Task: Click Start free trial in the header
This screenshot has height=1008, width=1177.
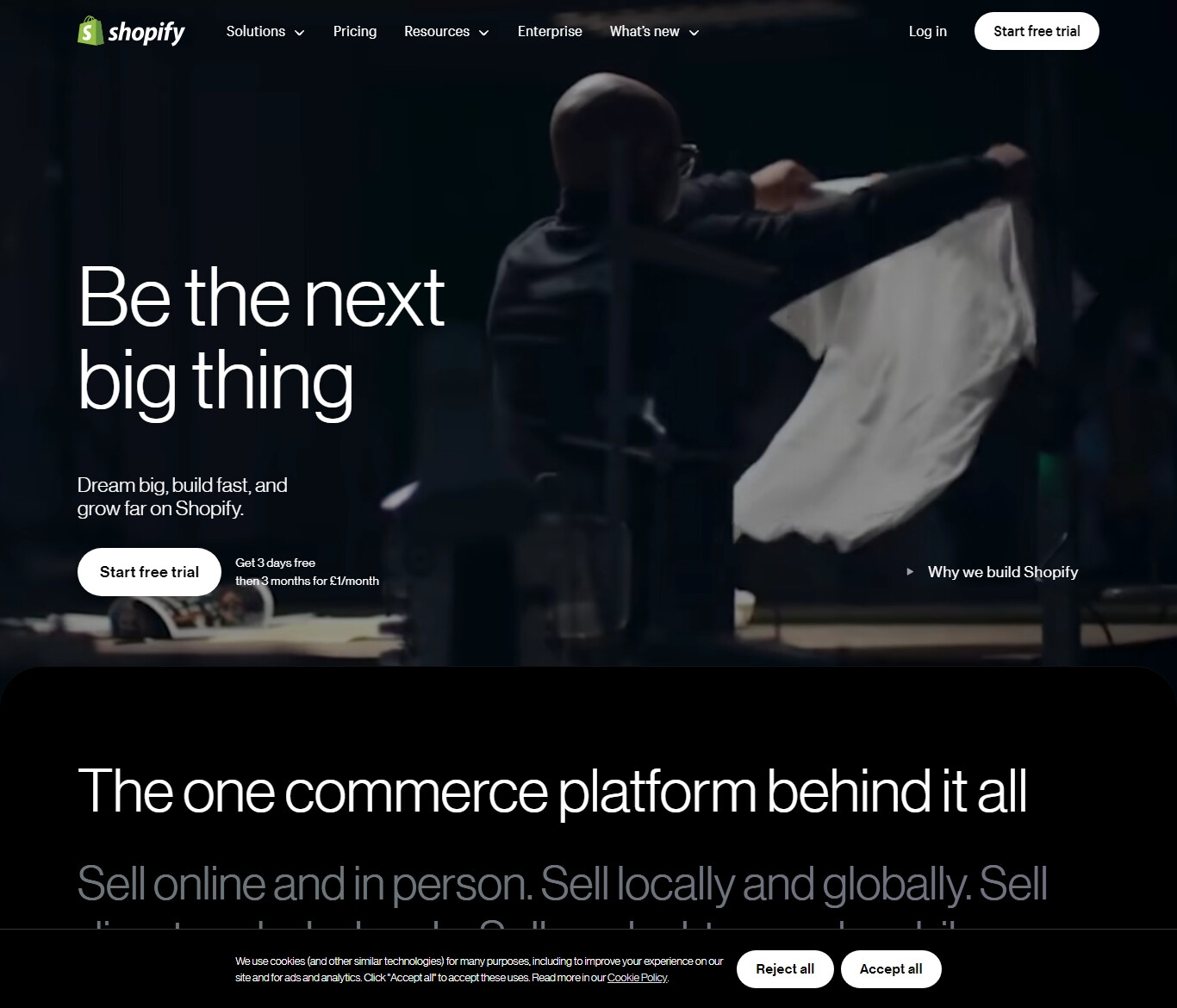Action: [1037, 31]
